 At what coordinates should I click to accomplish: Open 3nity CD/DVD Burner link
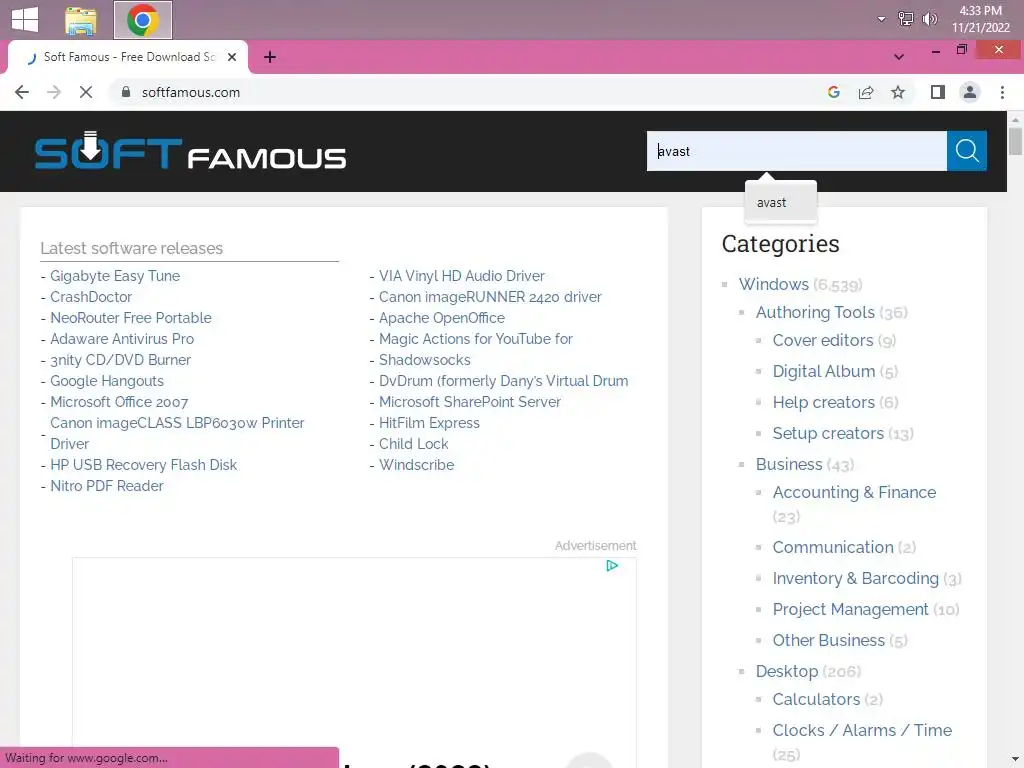pyautogui.click(x=121, y=360)
